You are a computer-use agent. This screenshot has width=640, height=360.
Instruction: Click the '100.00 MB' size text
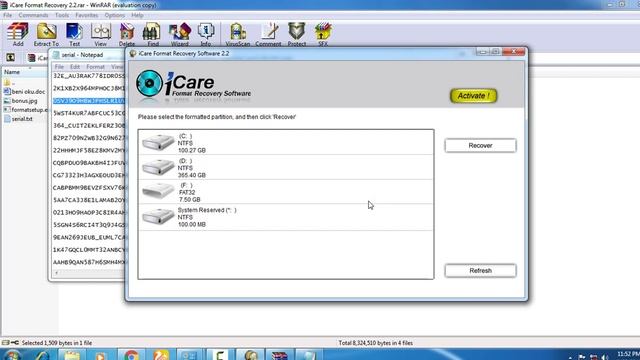tap(192, 224)
